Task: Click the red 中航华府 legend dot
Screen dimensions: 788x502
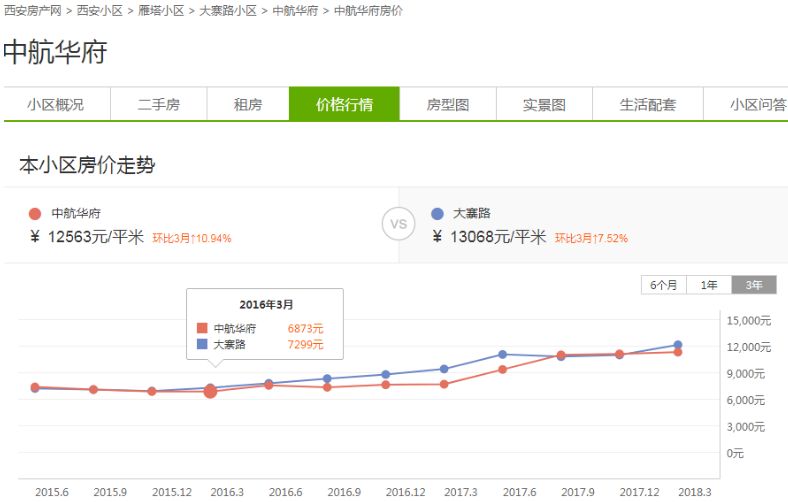Action: (x=35, y=214)
